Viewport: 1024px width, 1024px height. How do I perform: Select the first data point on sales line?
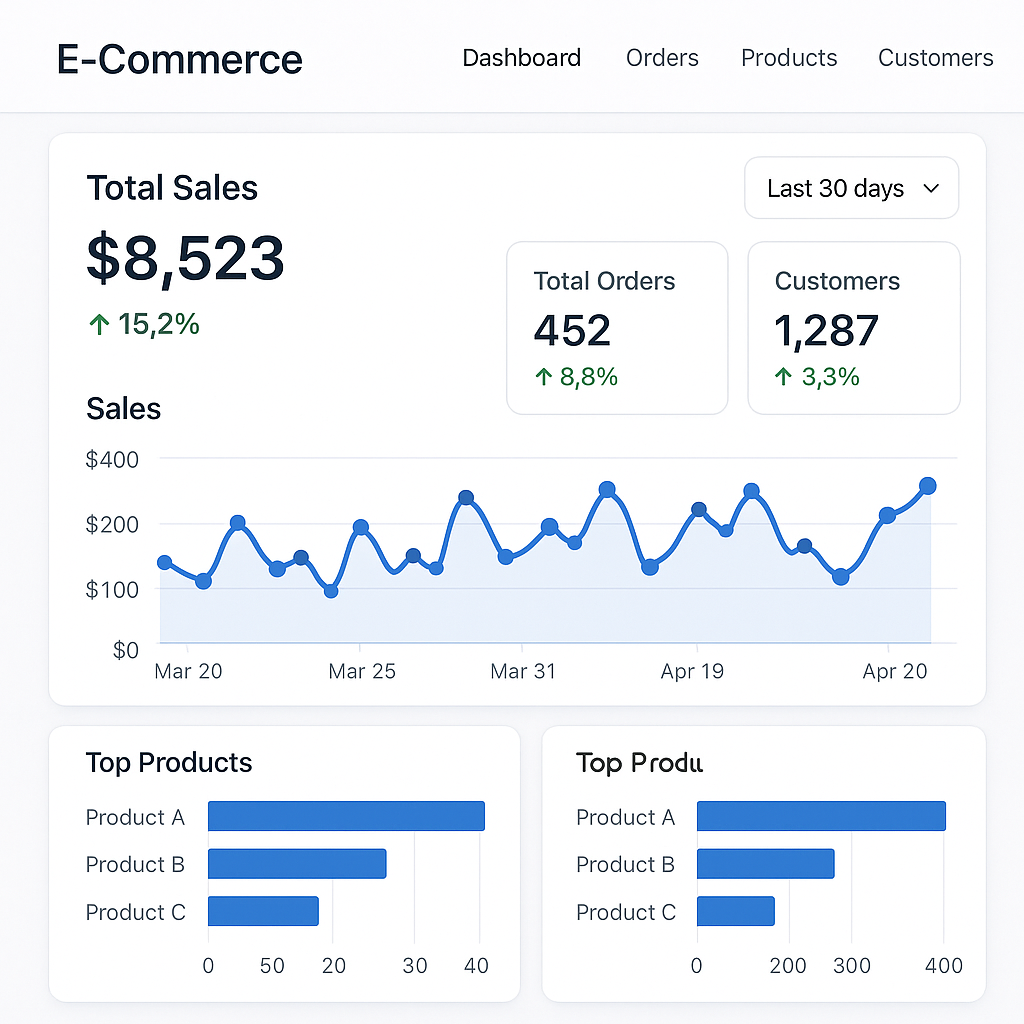pyautogui.click(x=165, y=563)
